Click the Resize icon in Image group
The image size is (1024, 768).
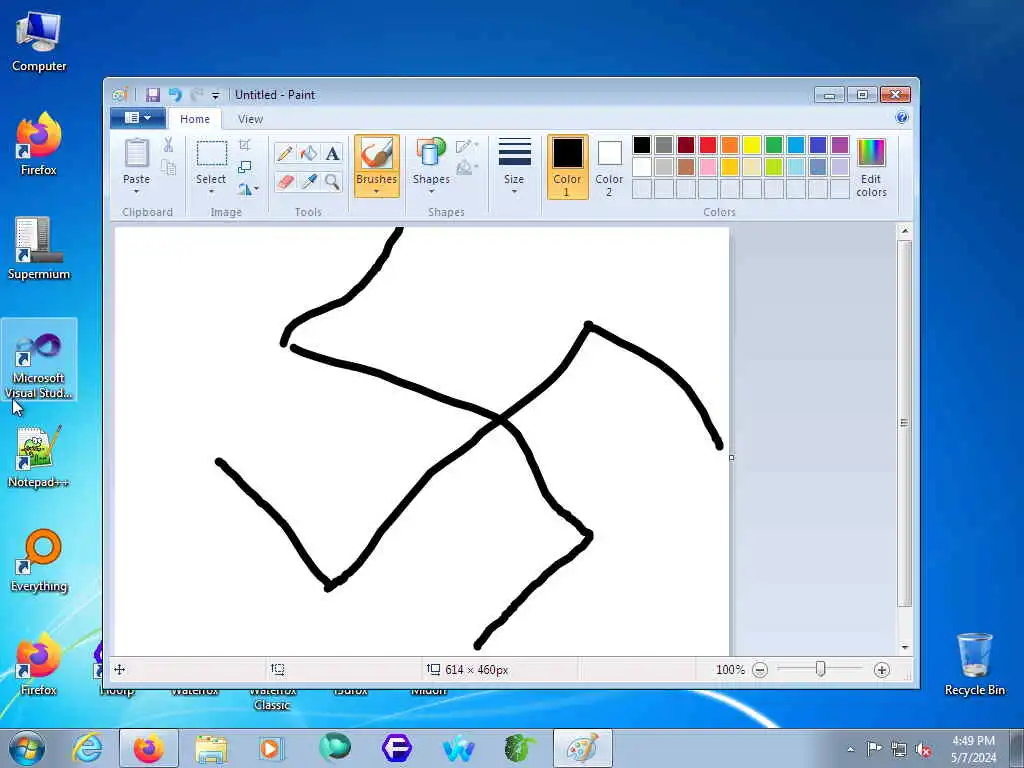click(244, 167)
